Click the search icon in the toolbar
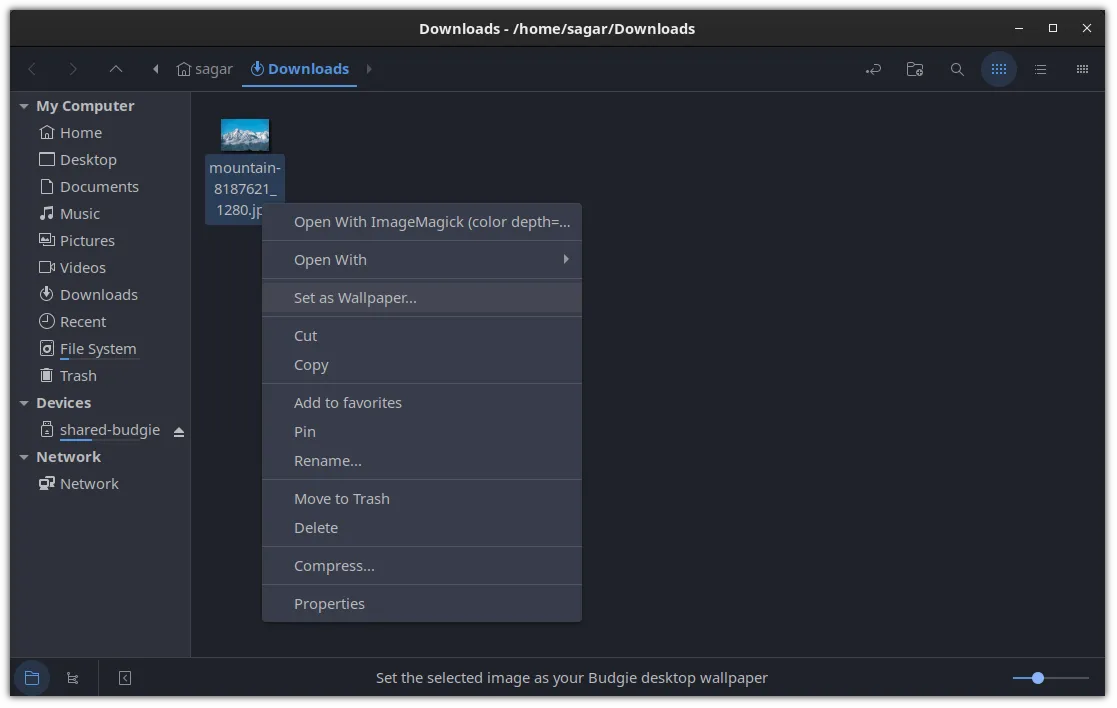Screen dimensions: 1117x708 point(957,69)
